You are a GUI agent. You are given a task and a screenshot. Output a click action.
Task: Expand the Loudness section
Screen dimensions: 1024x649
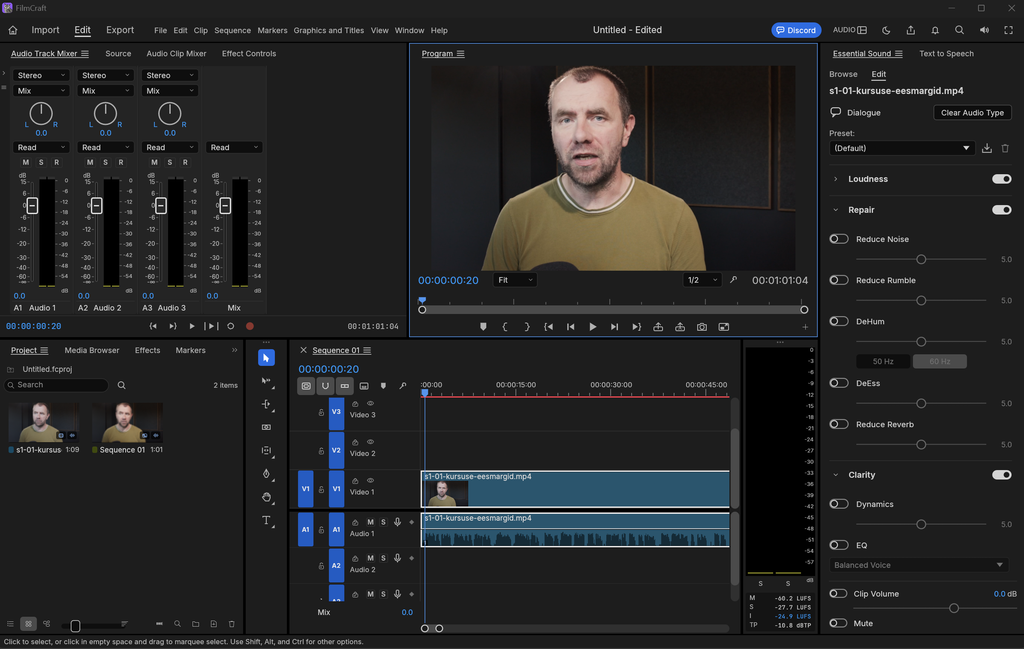click(836, 179)
